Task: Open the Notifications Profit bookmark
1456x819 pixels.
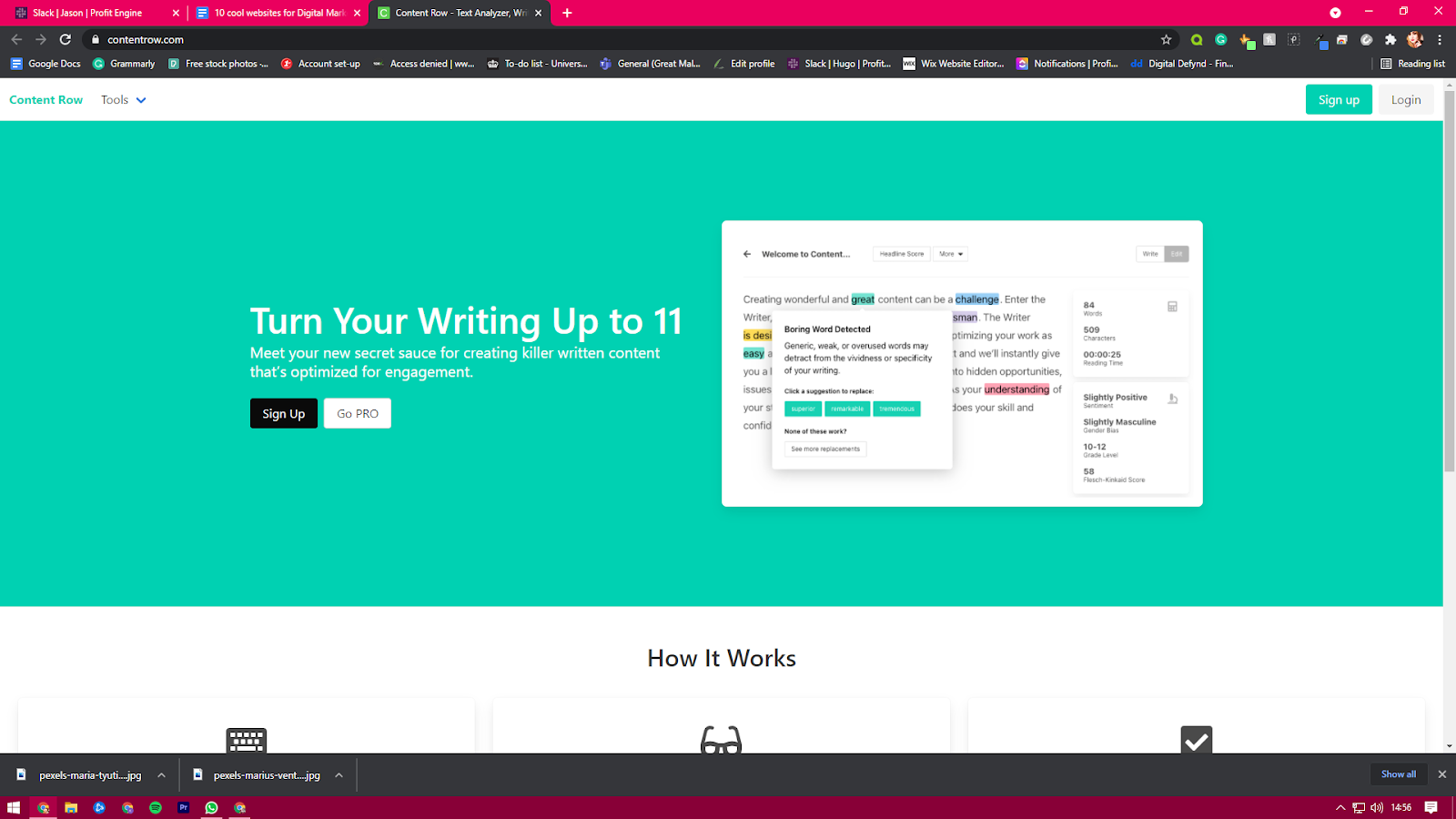Action: point(1067,64)
